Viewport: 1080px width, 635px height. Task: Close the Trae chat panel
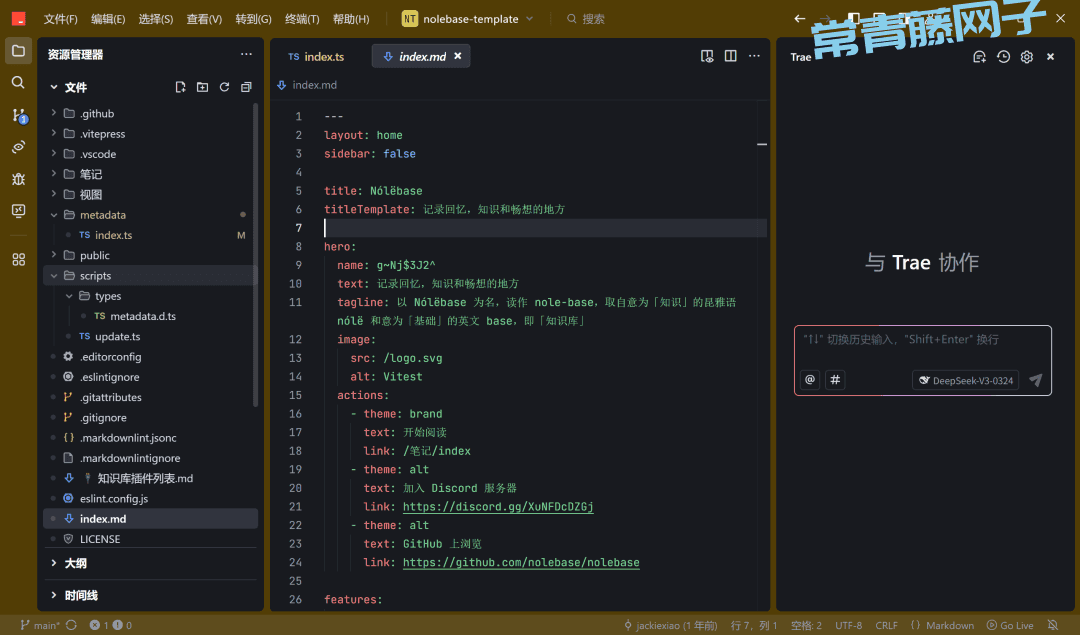(1050, 57)
